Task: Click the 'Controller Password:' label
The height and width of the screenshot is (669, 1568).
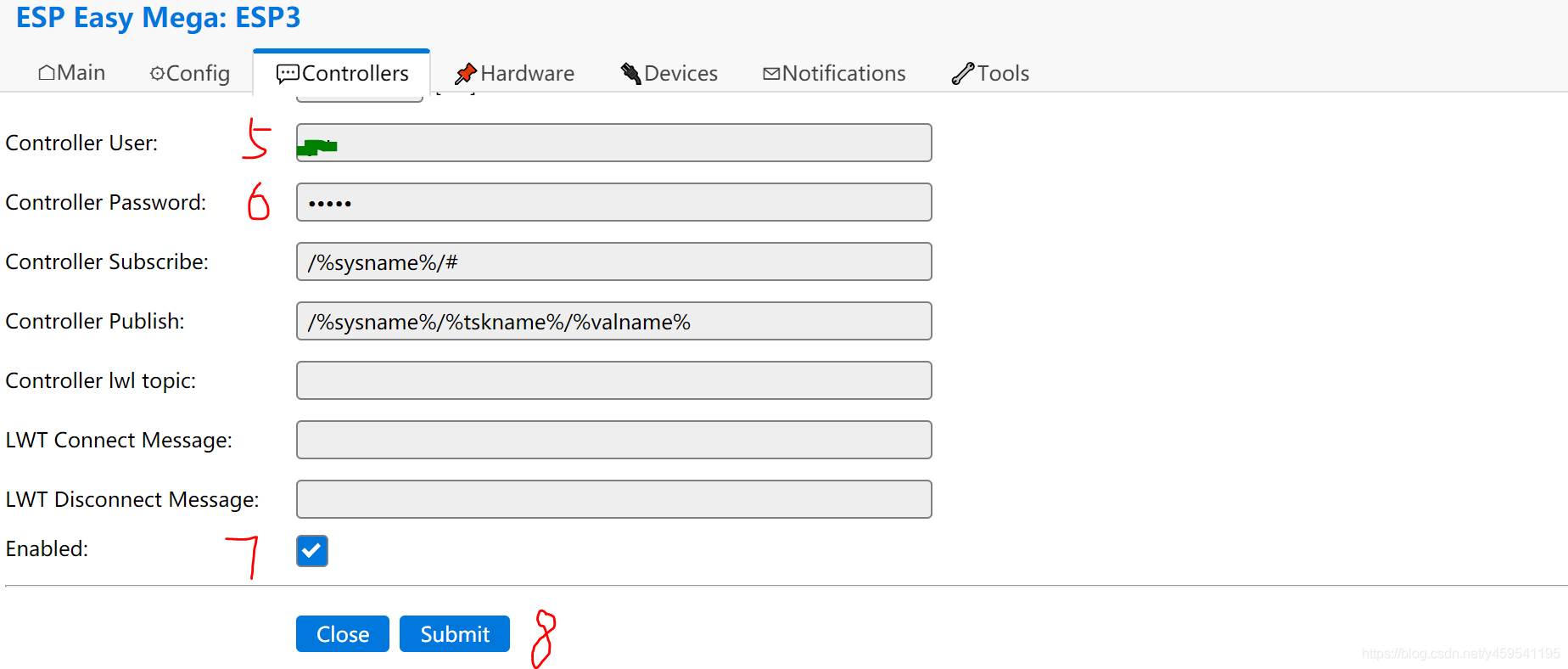Action: [106, 202]
